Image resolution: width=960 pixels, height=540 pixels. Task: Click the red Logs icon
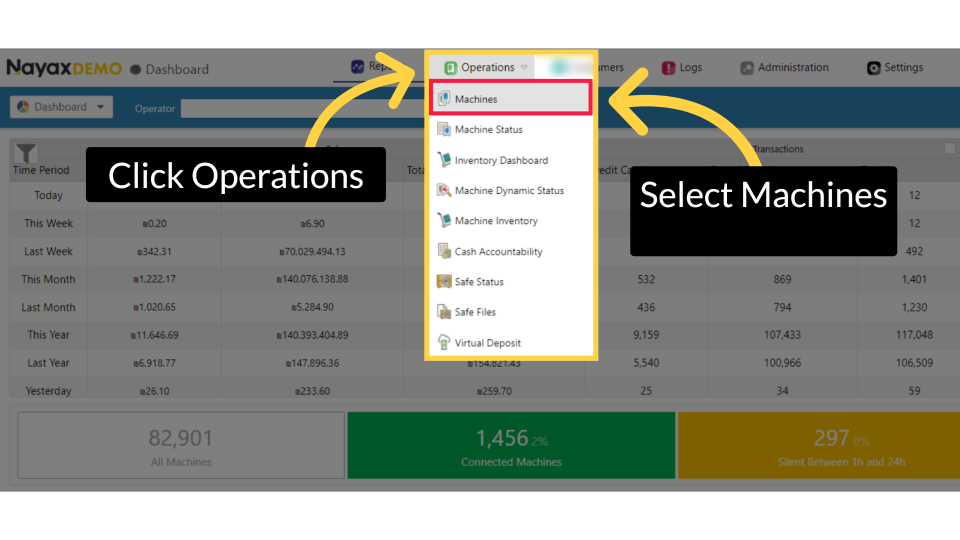[x=668, y=68]
